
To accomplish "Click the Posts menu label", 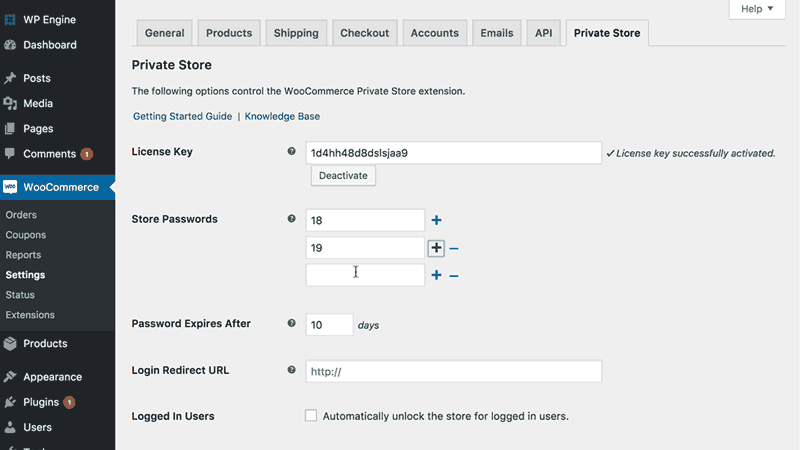I will pos(37,78).
